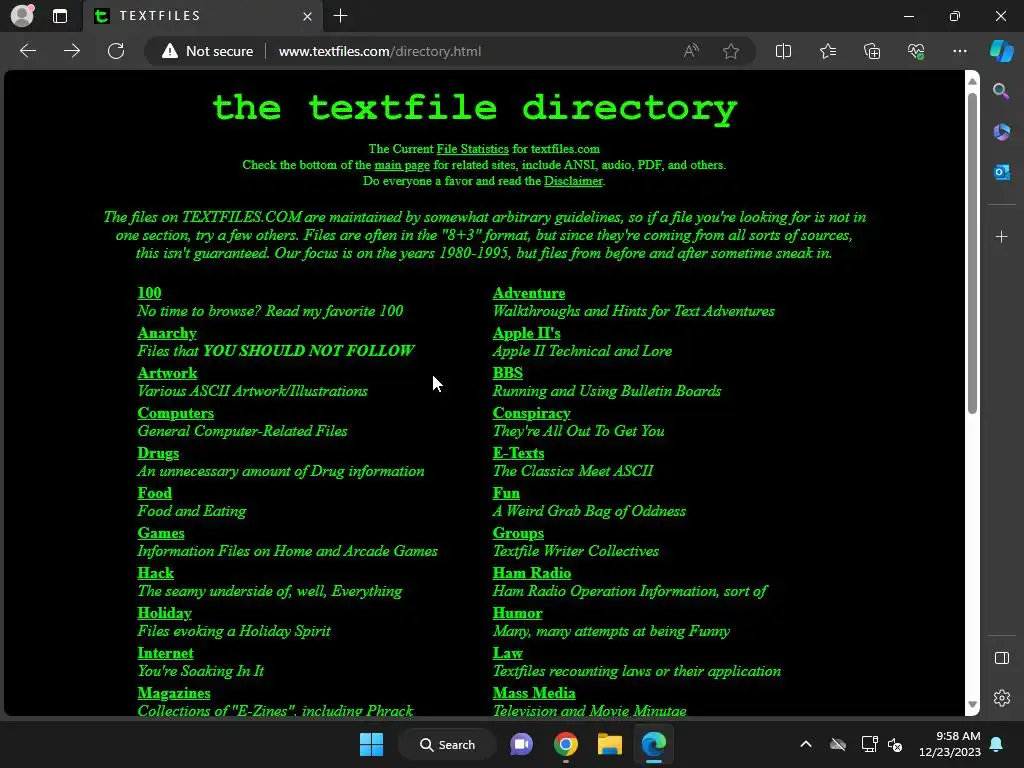Open the Apple II's section
This screenshot has height=768, width=1024.
(x=526, y=333)
